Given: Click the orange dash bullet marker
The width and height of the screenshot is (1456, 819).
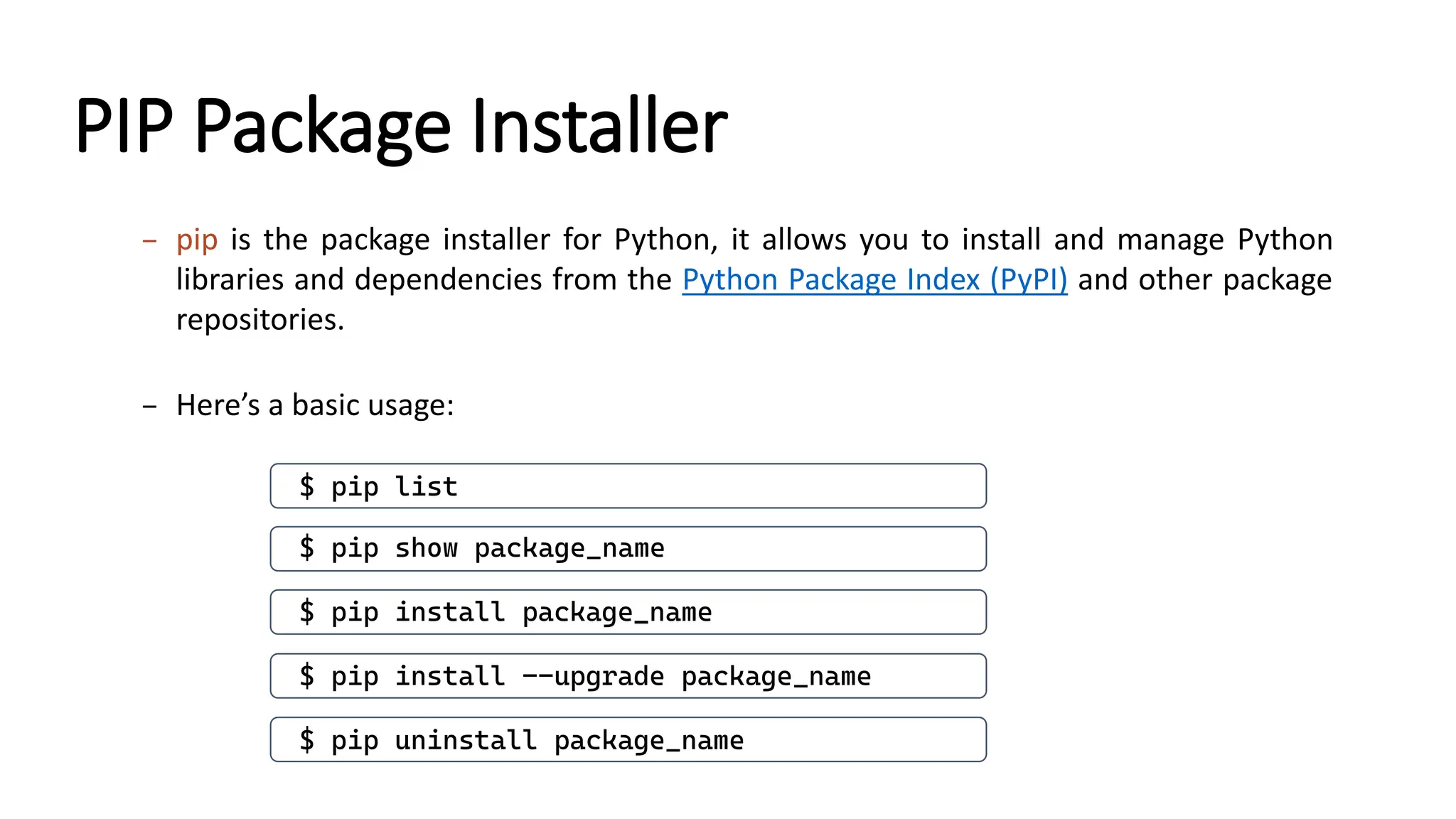Looking at the screenshot, I should click(x=149, y=241).
